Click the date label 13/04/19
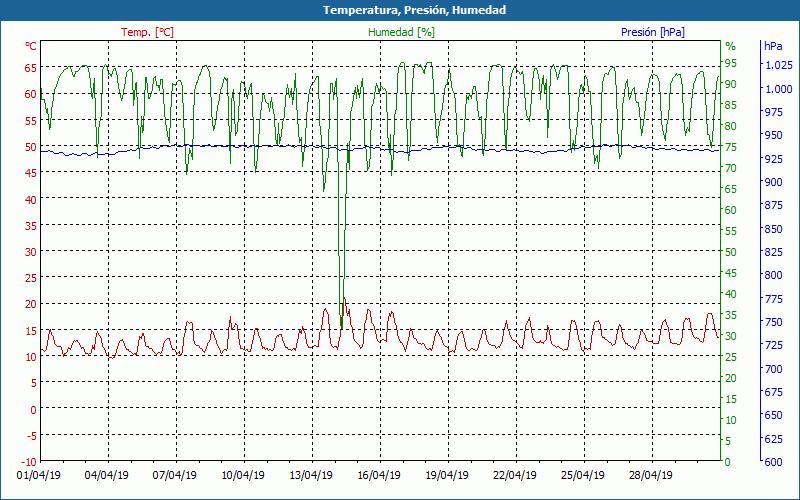The image size is (800, 500). tap(311, 476)
